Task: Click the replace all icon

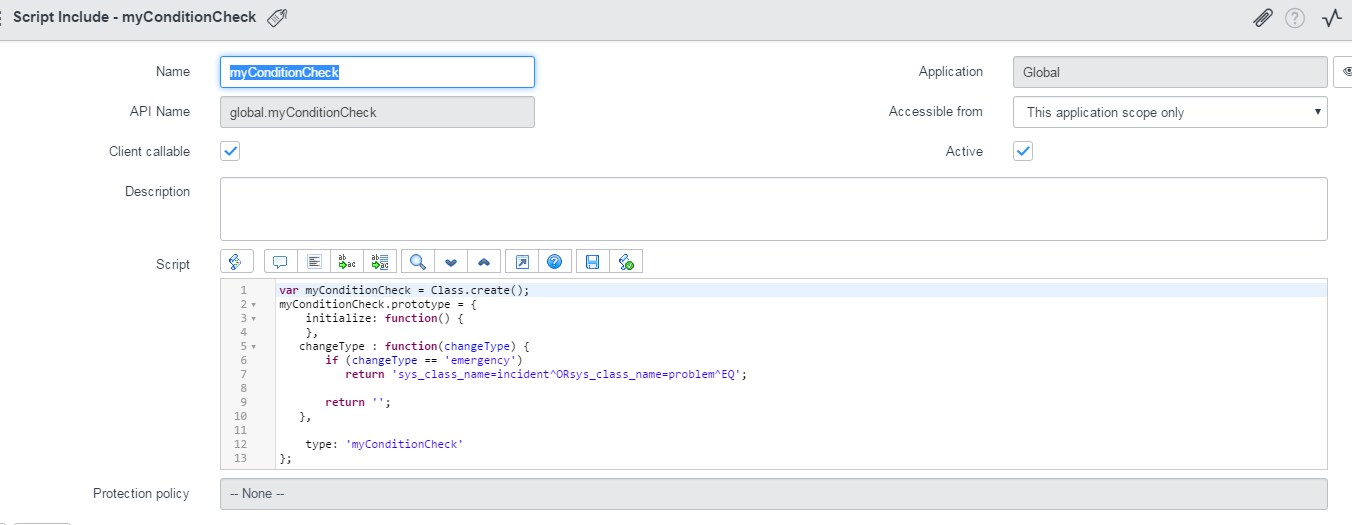Action: click(381, 261)
